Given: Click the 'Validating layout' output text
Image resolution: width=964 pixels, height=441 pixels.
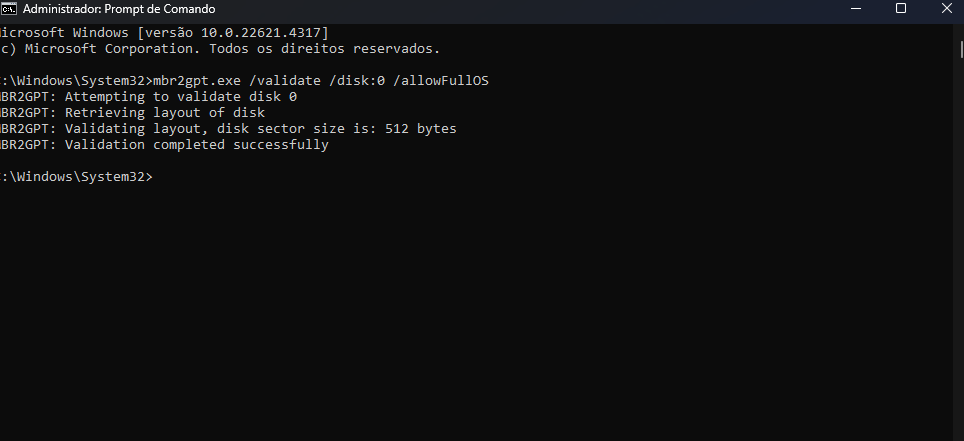Looking at the screenshot, I should coord(133,129).
